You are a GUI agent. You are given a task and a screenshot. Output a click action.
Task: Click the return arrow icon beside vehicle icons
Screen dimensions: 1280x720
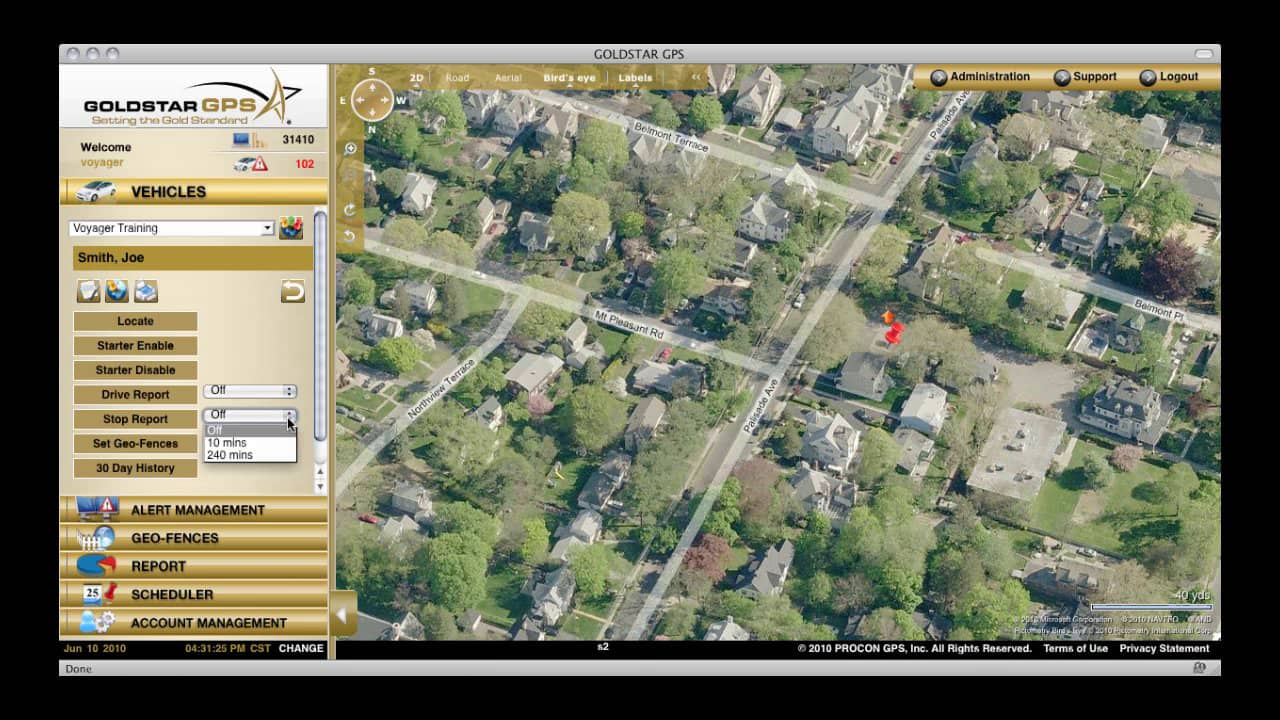click(292, 291)
